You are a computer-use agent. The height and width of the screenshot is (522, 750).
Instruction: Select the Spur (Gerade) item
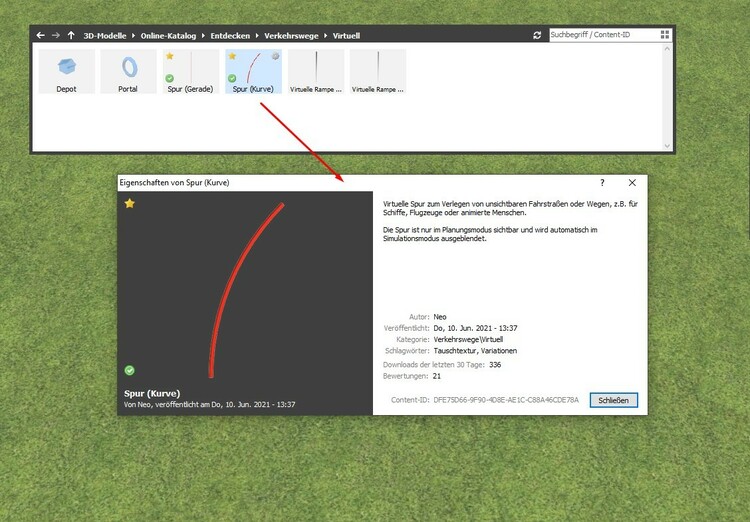pyautogui.click(x=190, y=71)
